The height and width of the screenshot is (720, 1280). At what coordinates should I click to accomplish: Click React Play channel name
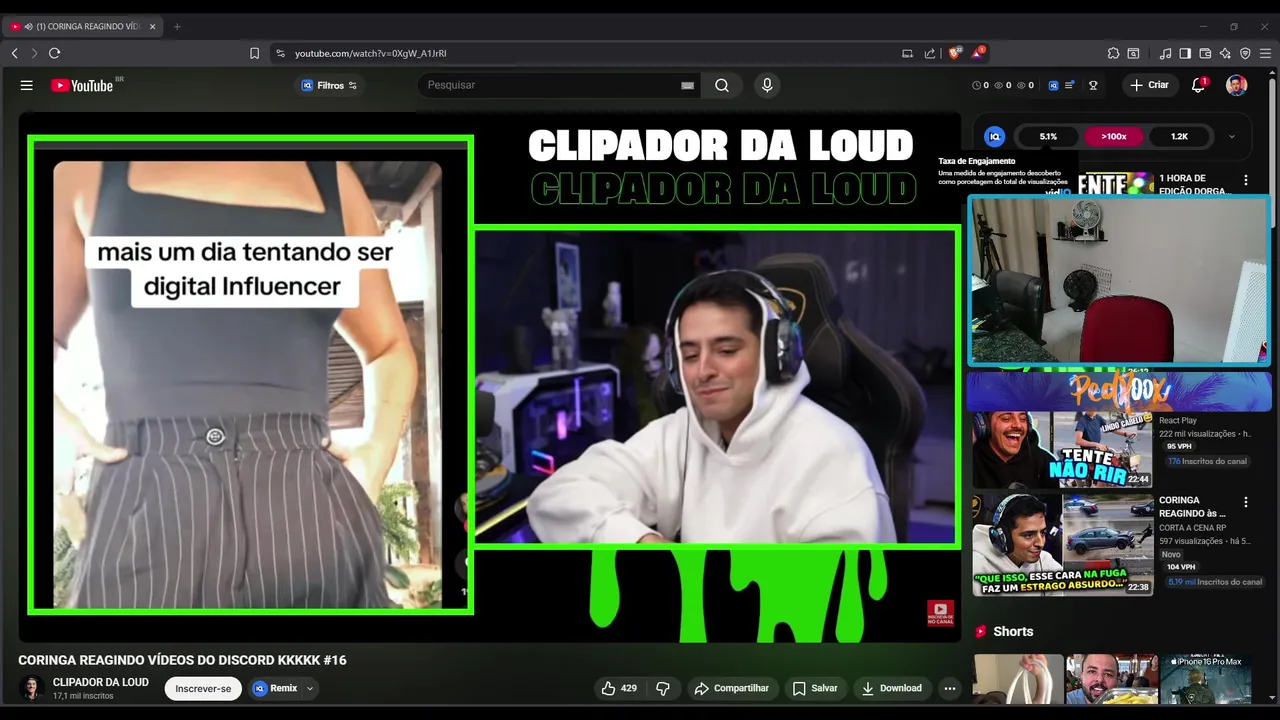pos(1177,421)
